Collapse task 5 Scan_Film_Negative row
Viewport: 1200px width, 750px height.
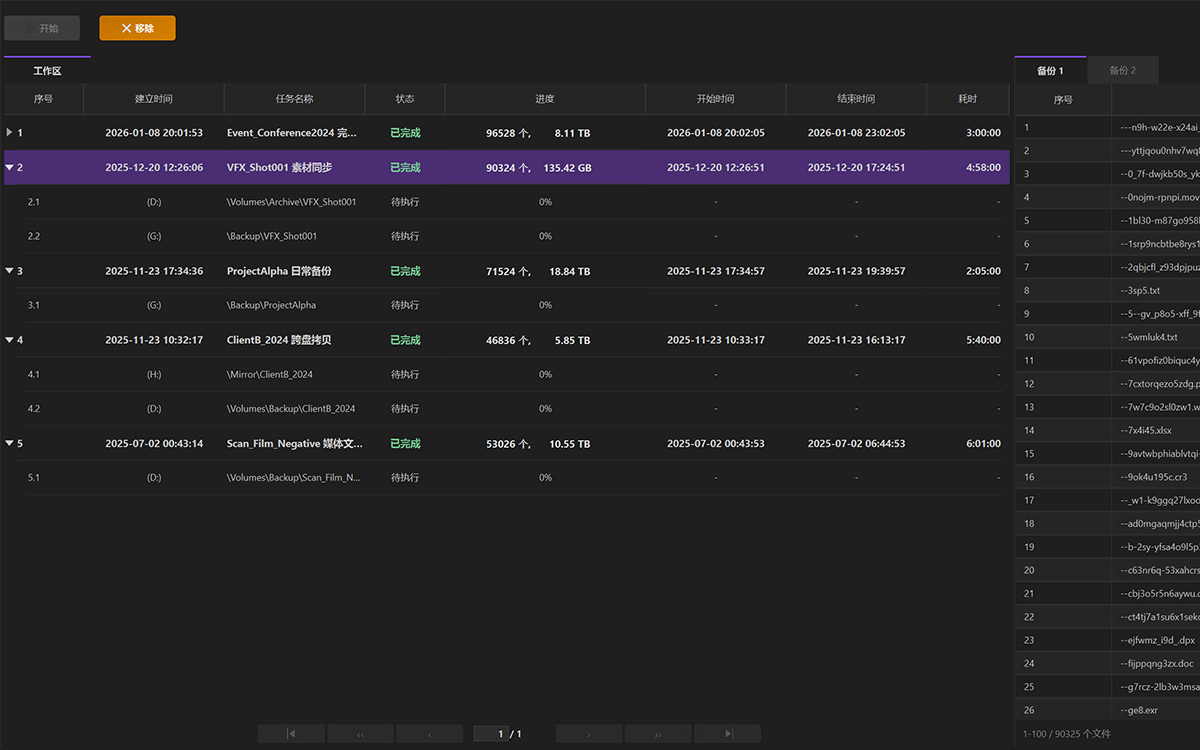coord(10,443)
